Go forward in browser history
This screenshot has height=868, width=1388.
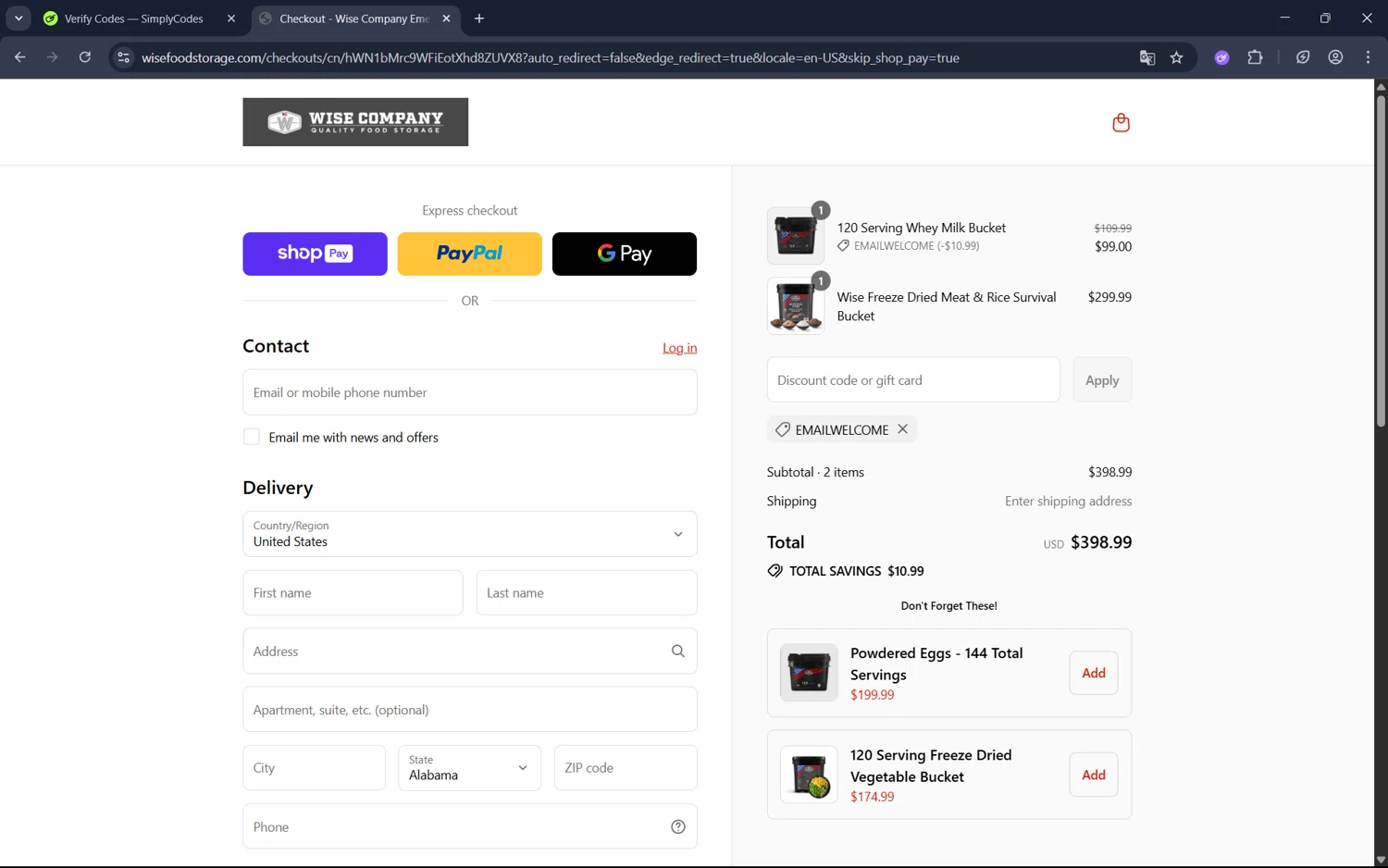[52, 57]
